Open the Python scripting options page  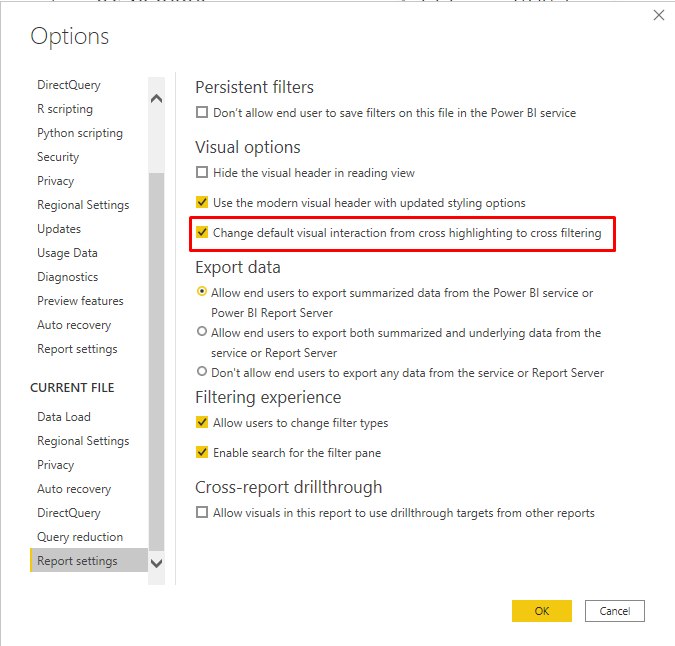point(80,133)
